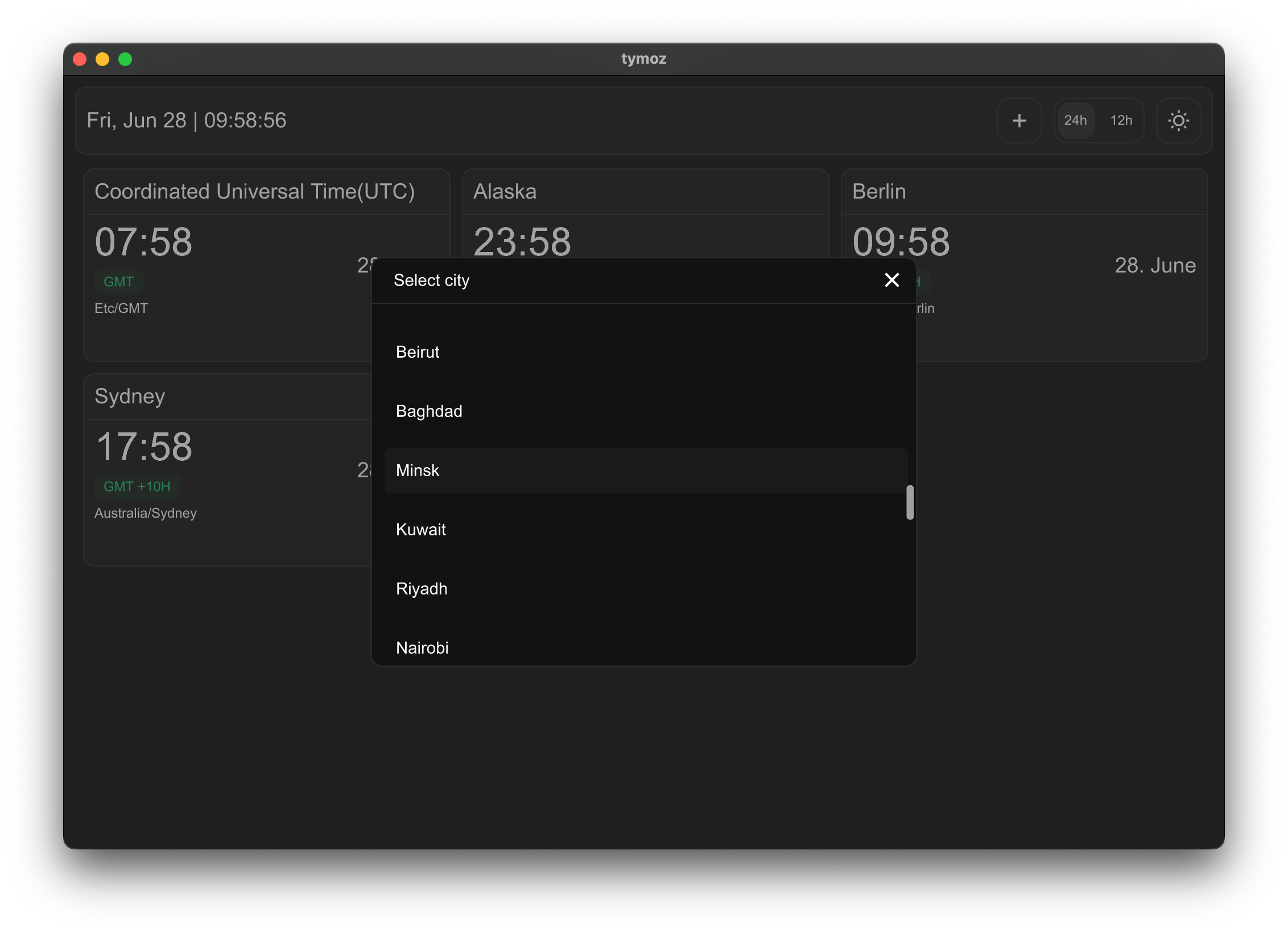
Task: Click the city list scrollbar thumb
Action: (x=910, y=502)
